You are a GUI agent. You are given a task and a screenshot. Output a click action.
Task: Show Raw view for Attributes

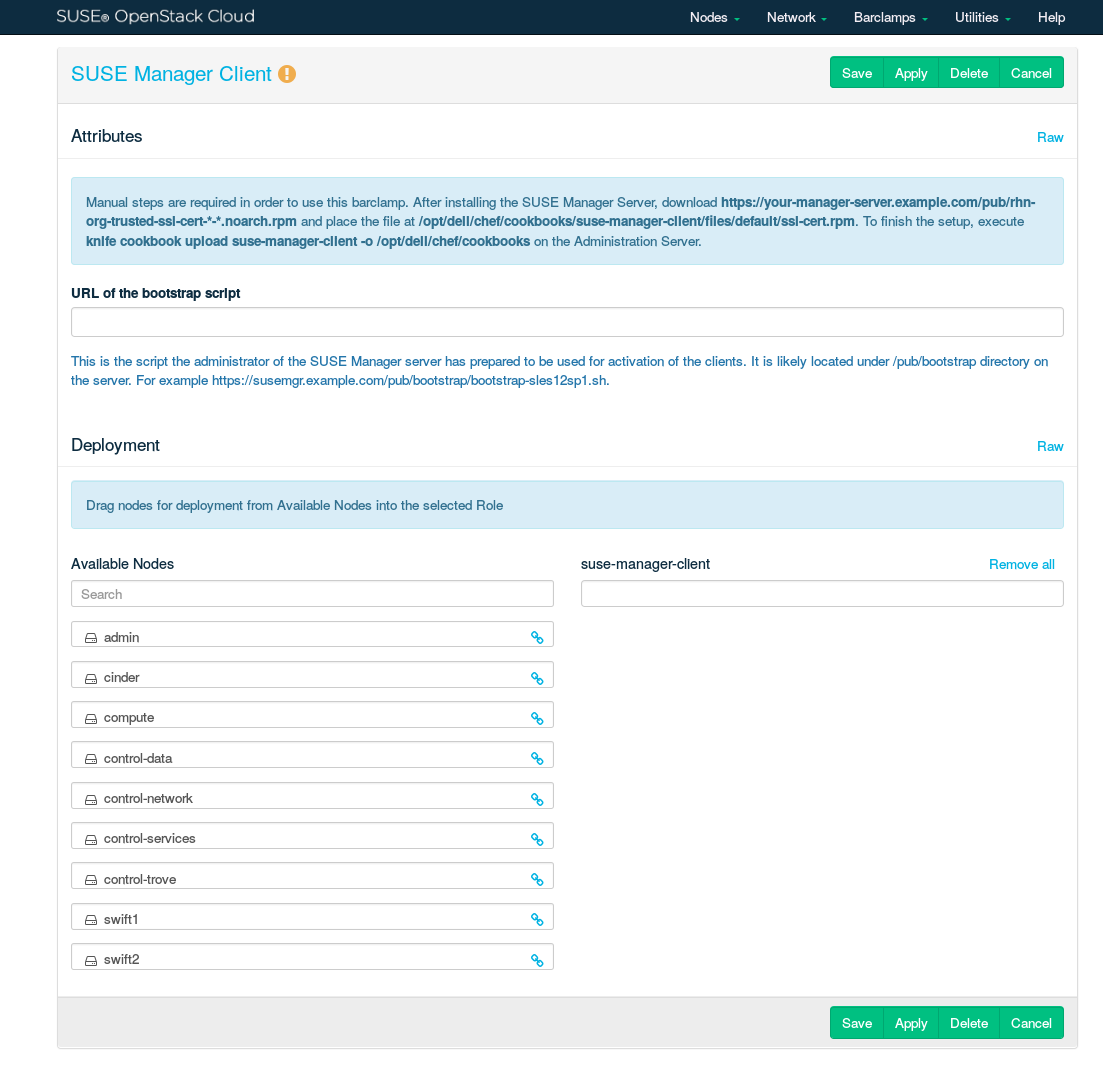point(1050,137)
